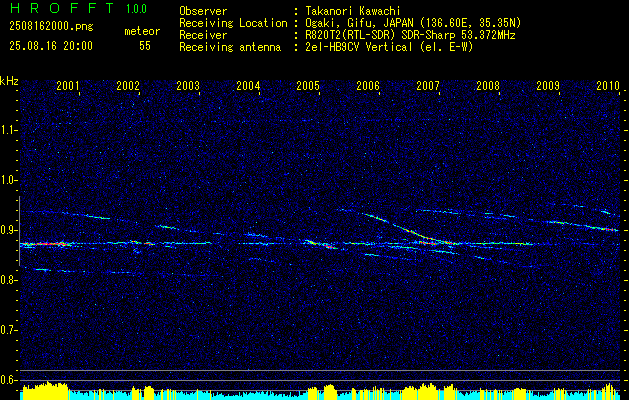This screenshot has height=400, width=629.
Task: Click the HROFFT title text
Action: 62,8
